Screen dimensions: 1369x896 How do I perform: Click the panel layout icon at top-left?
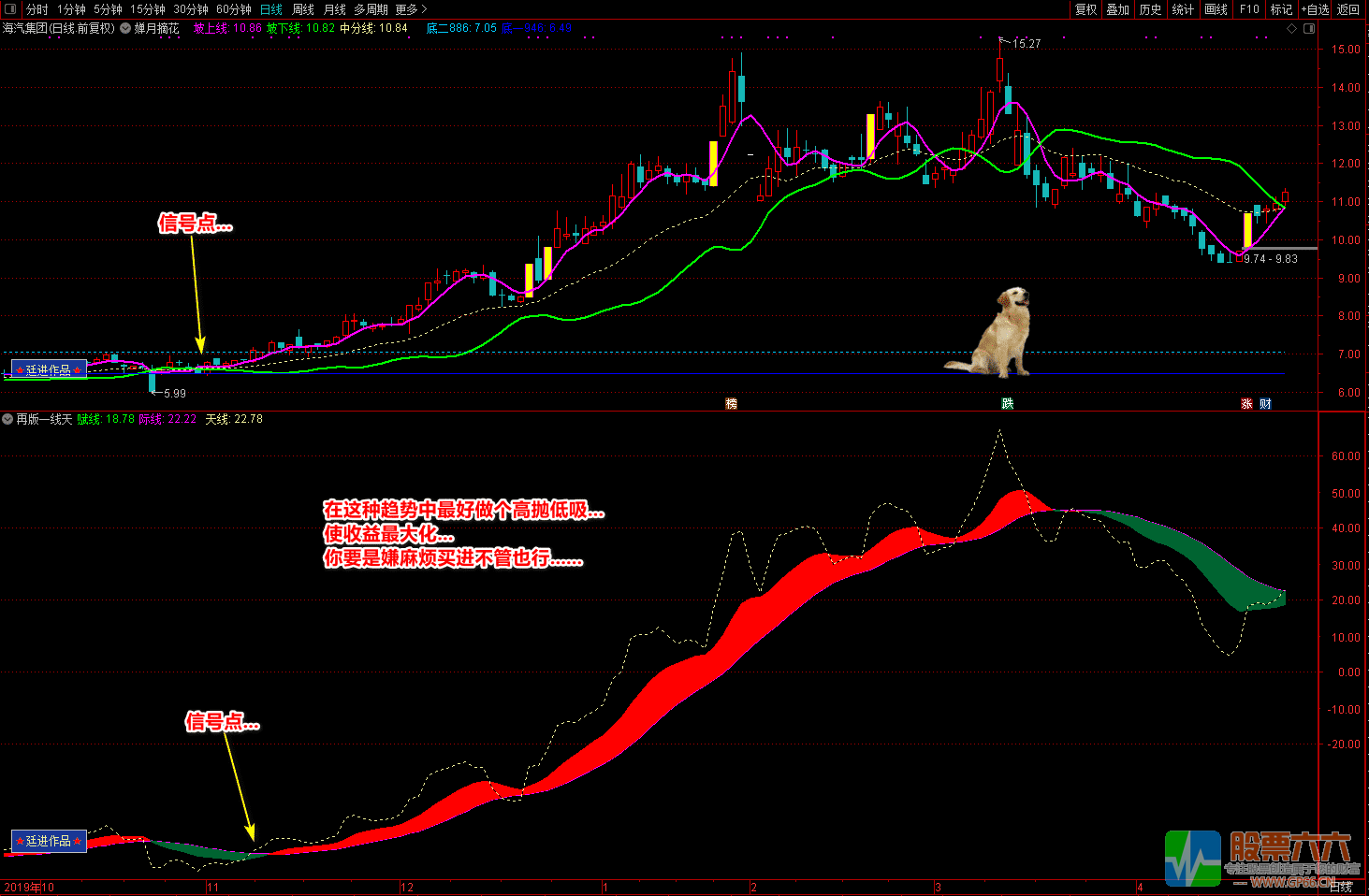click(x=10, y=9)
